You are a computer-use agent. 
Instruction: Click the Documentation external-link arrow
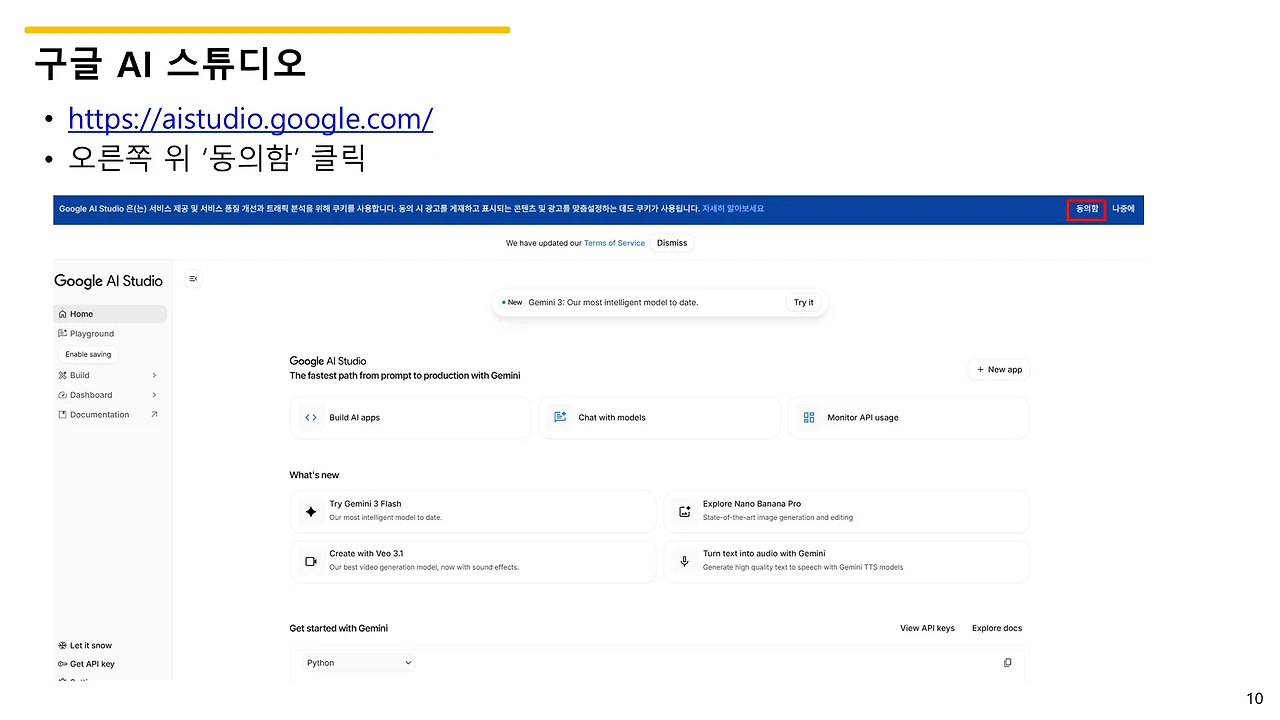point(154,414)
